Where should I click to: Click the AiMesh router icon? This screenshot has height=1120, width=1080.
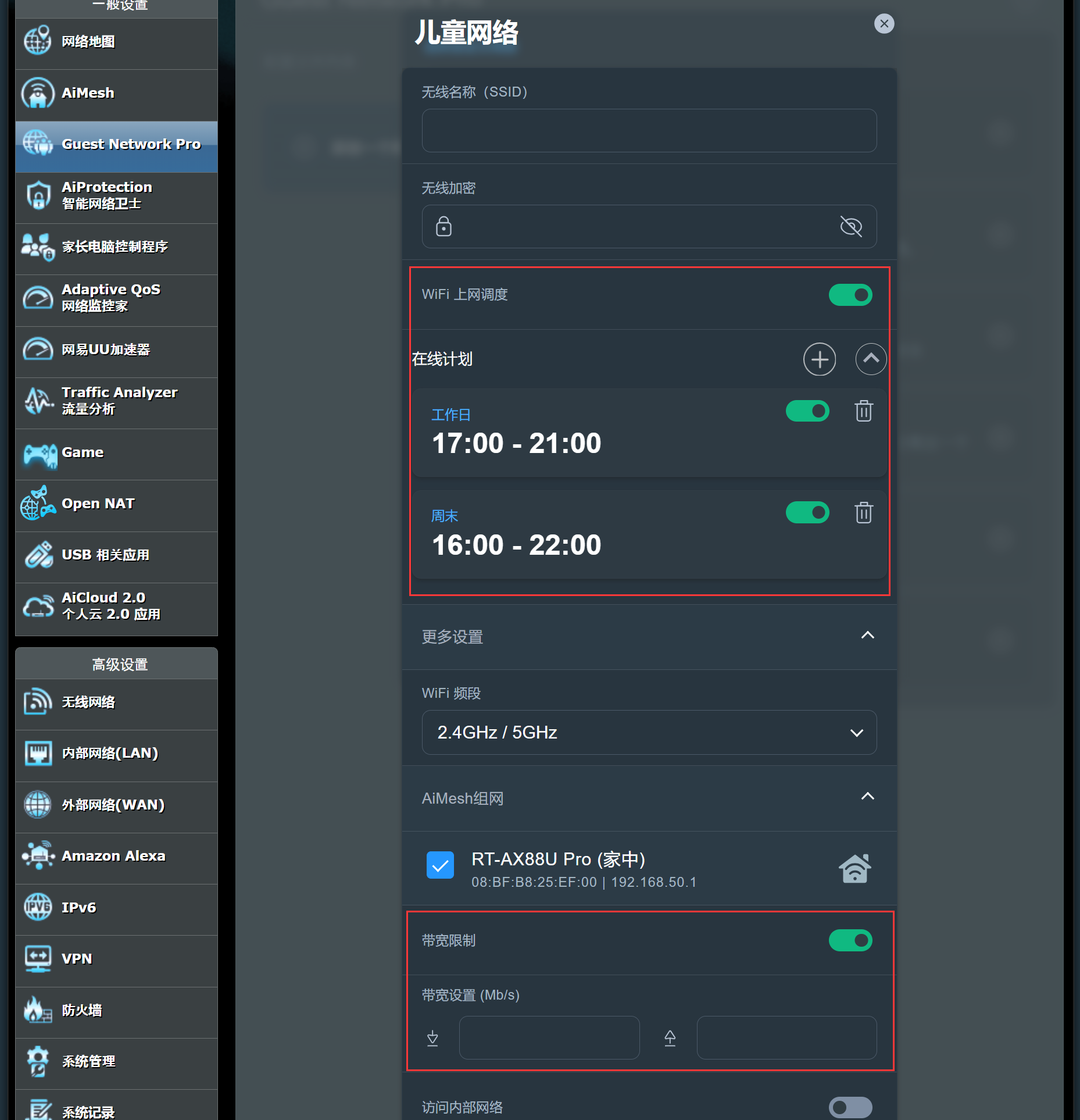tap(38, 92)
